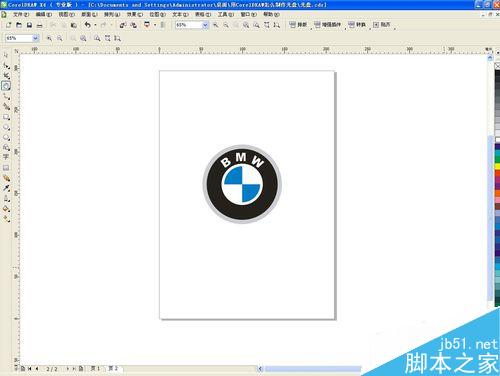Open the 编辑 (Edit) menu

[x=44, y=14]
